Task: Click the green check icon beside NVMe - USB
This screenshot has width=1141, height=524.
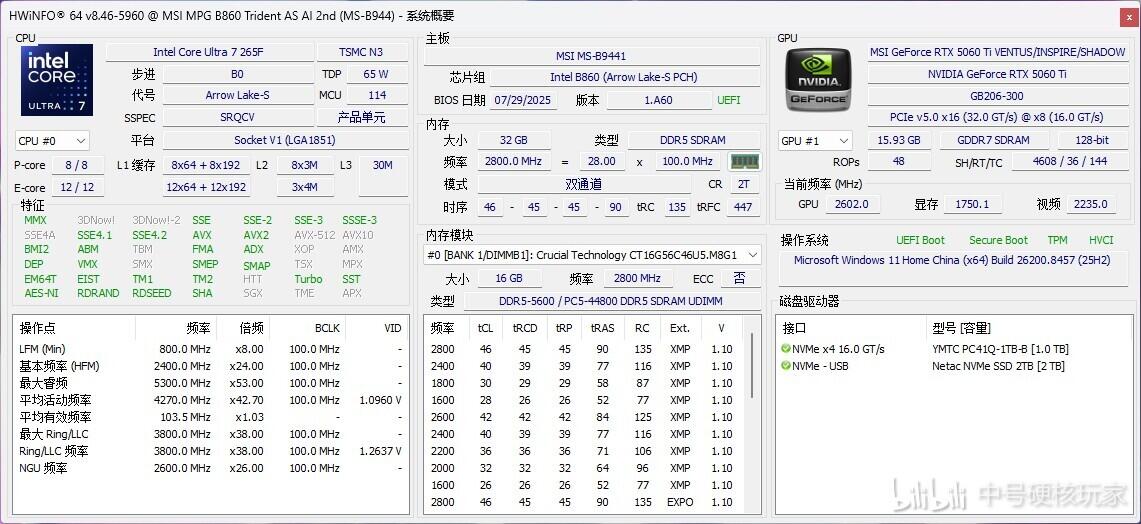Action: (x=786, y=365)
